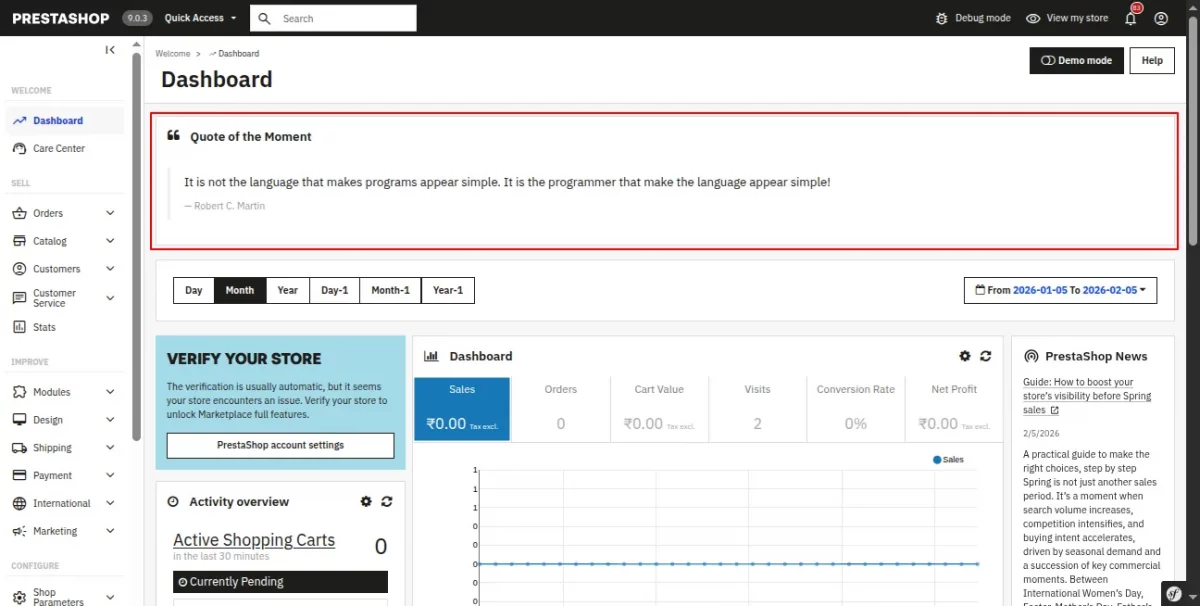Click the Design monitor icon

[x=19, y=420]
